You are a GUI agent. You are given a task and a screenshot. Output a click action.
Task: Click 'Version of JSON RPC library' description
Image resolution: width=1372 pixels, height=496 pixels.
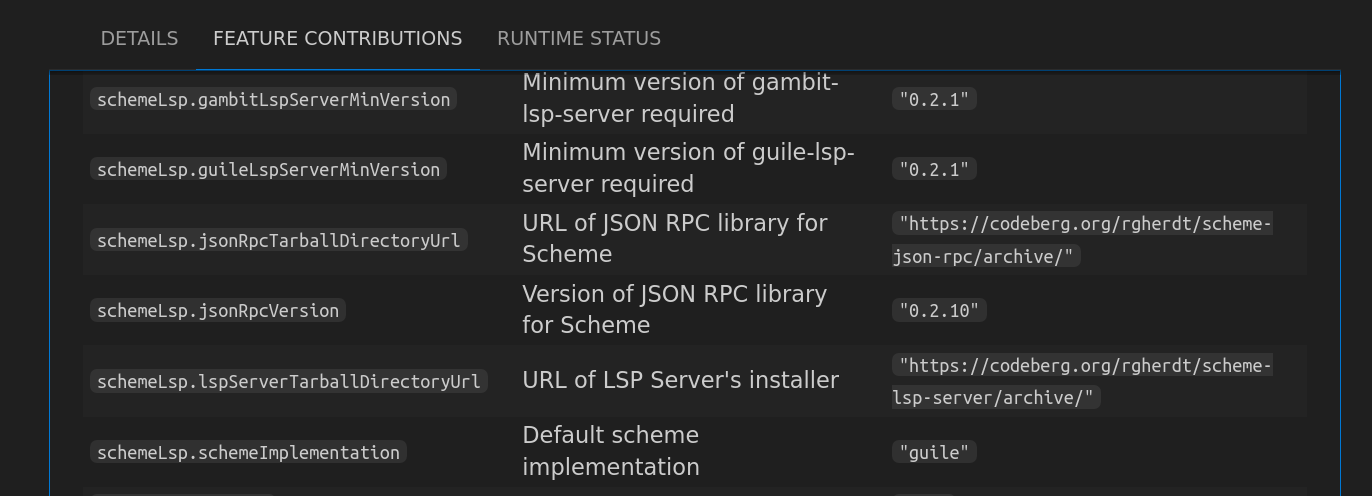[x=675, y=309]
